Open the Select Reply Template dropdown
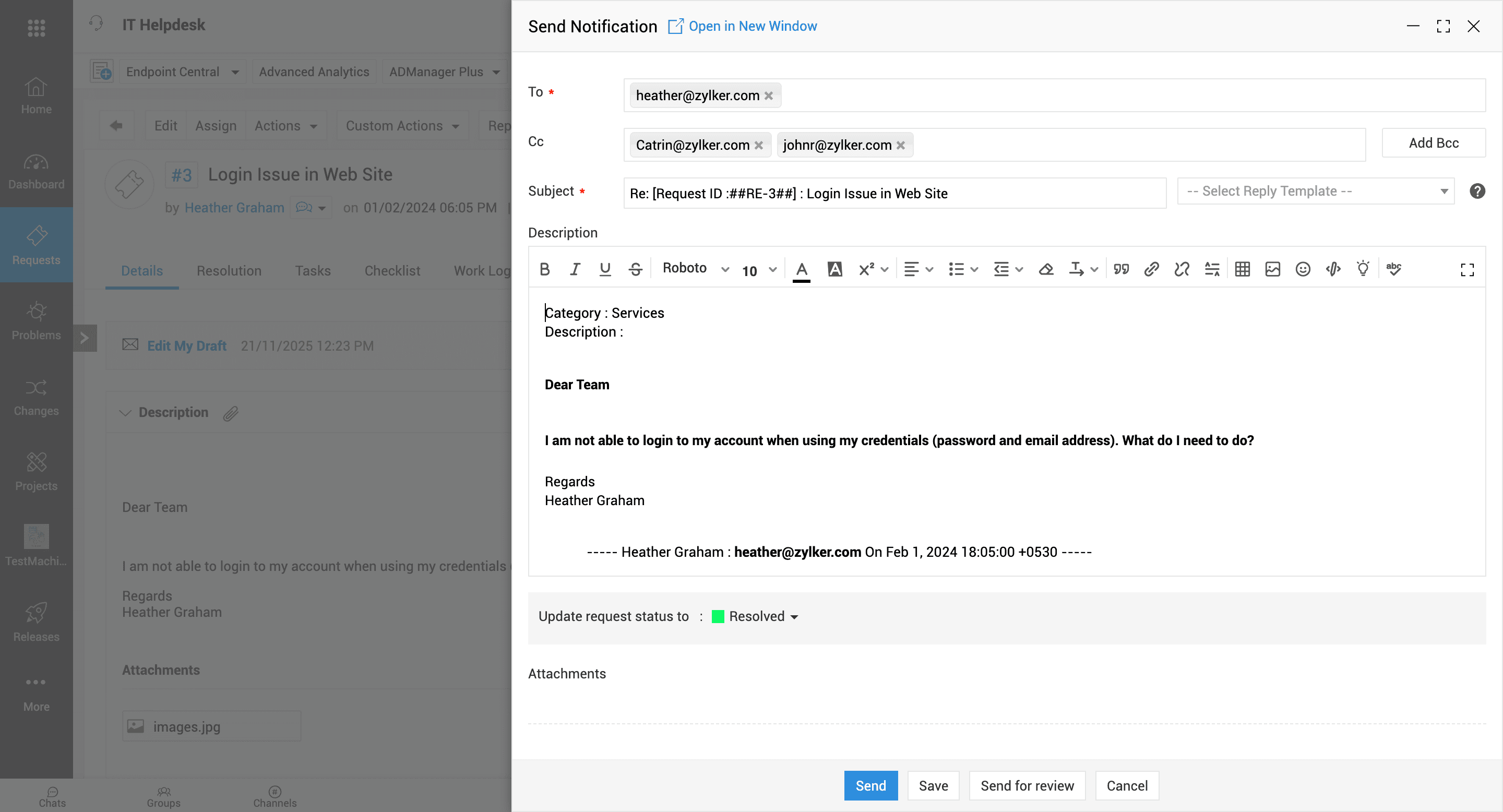This screenshot has height=812, width=1503. [1316, 192]
